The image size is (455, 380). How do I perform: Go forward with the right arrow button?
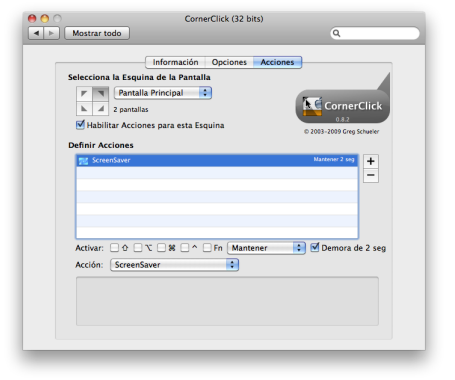pyautogui.click(x=51, y=33)
